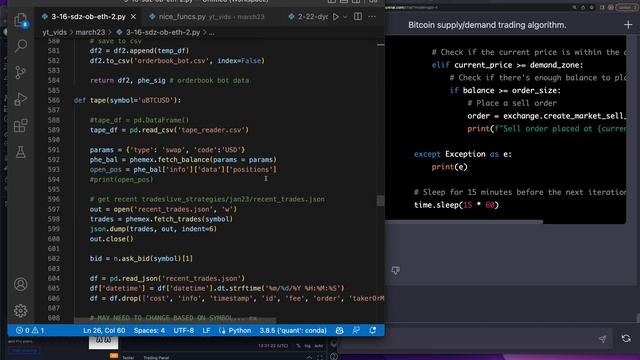Open the Tester tab in the background window

(x=128, y=358)
